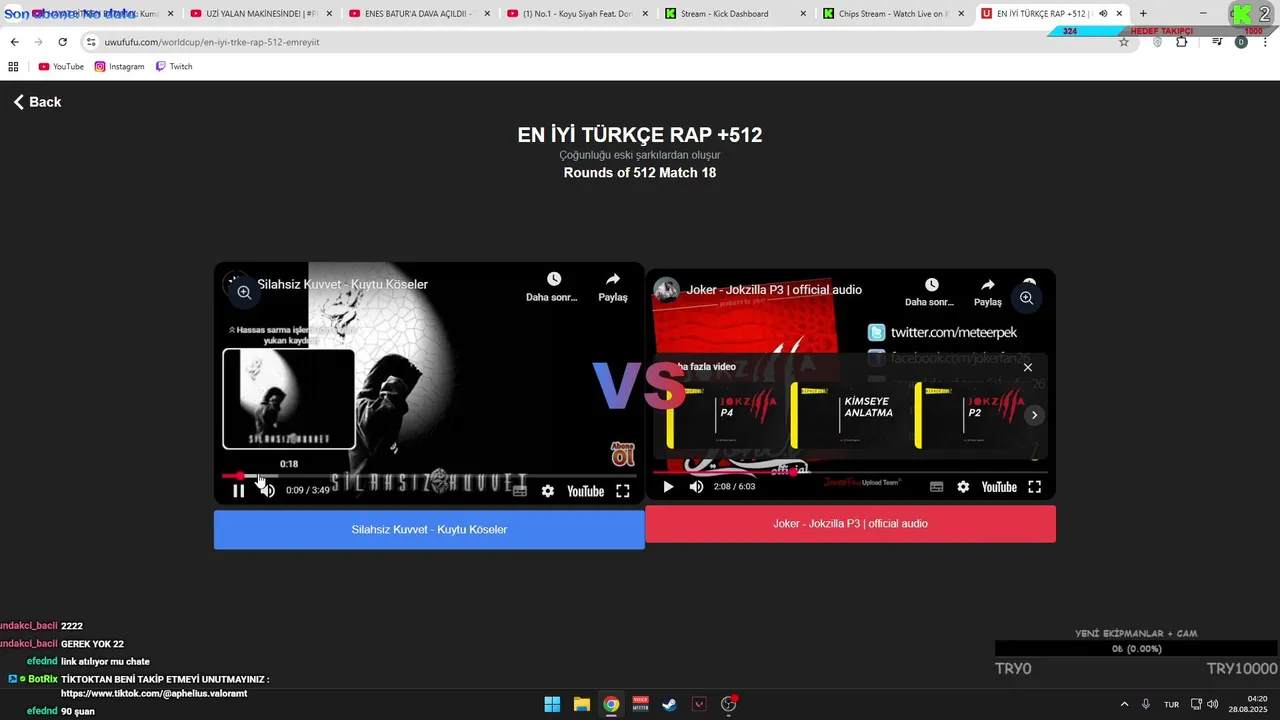The image size is (1280, 720).
Task: Click the Silahsiz Kuvvet - Kuytu Köseler video title
Action: click(343, 284)
